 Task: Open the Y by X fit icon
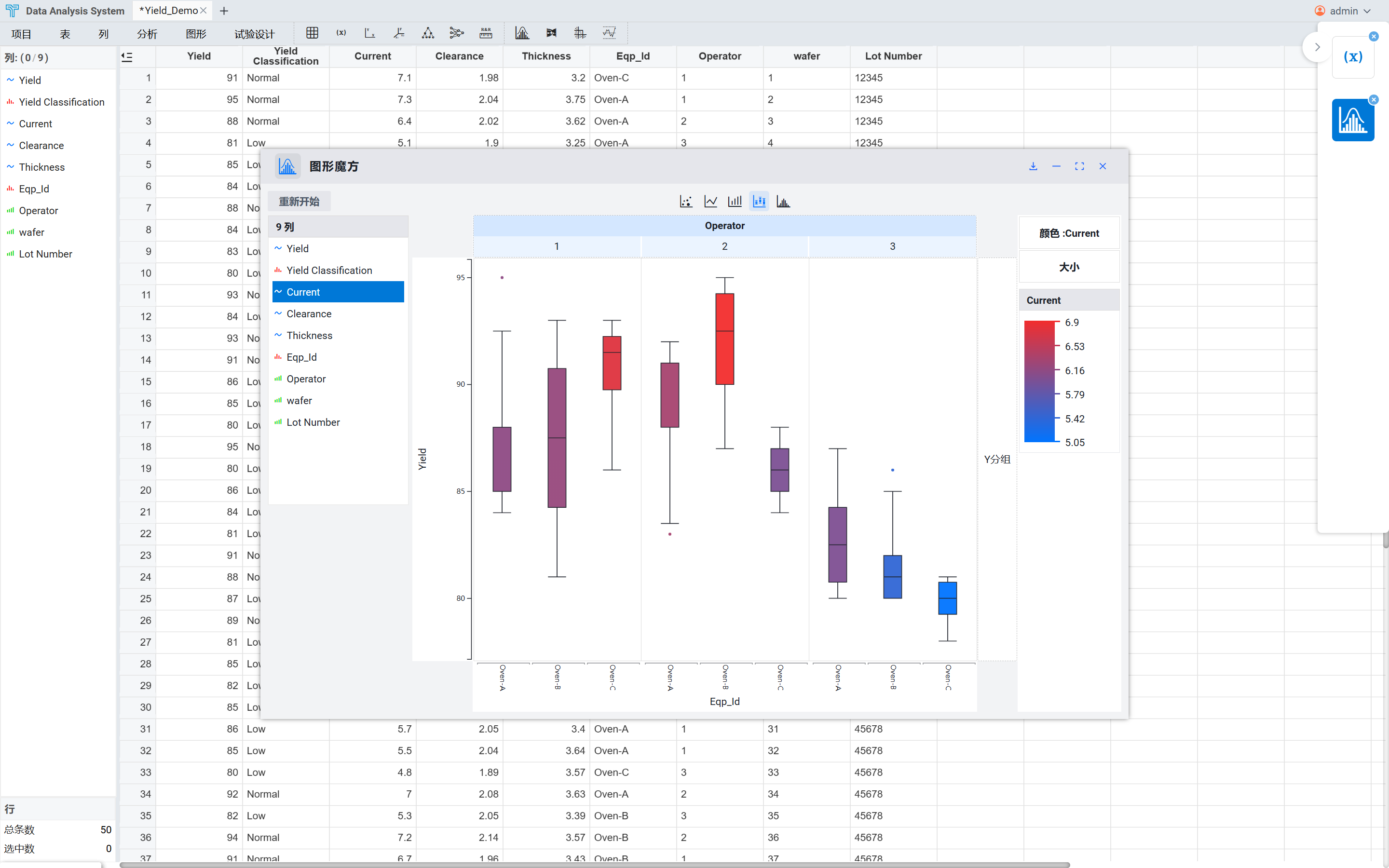tap(370, 33)
